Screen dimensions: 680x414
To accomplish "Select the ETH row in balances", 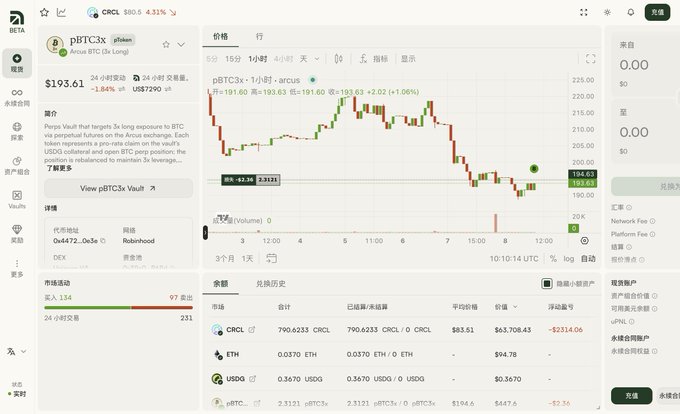I will [402, 354].
